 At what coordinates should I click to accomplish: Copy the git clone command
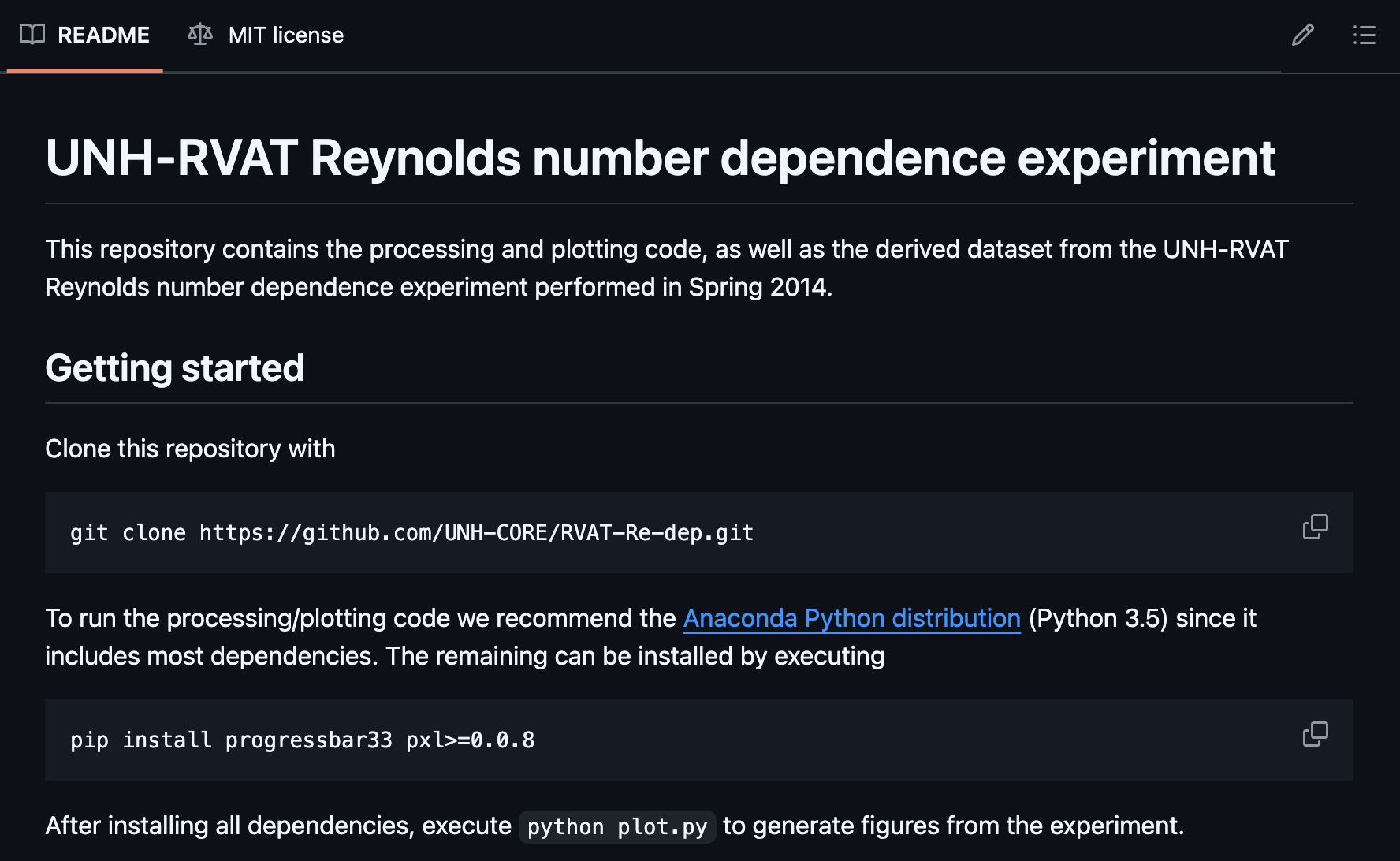tap(1315, 527)
